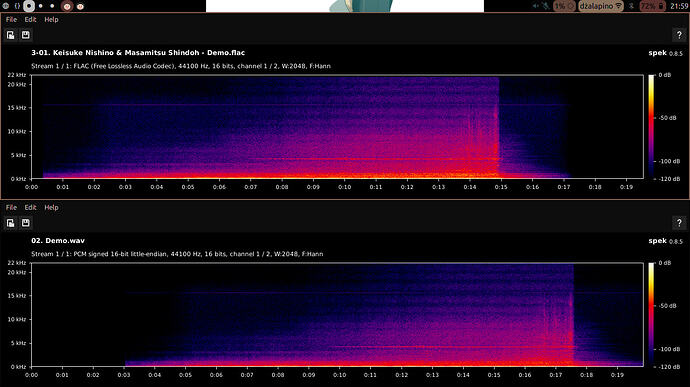Viewport: 690px width, 387px height.
Task: Open the Help menu in Demo.wav window
Action: (x=51, y=207)
